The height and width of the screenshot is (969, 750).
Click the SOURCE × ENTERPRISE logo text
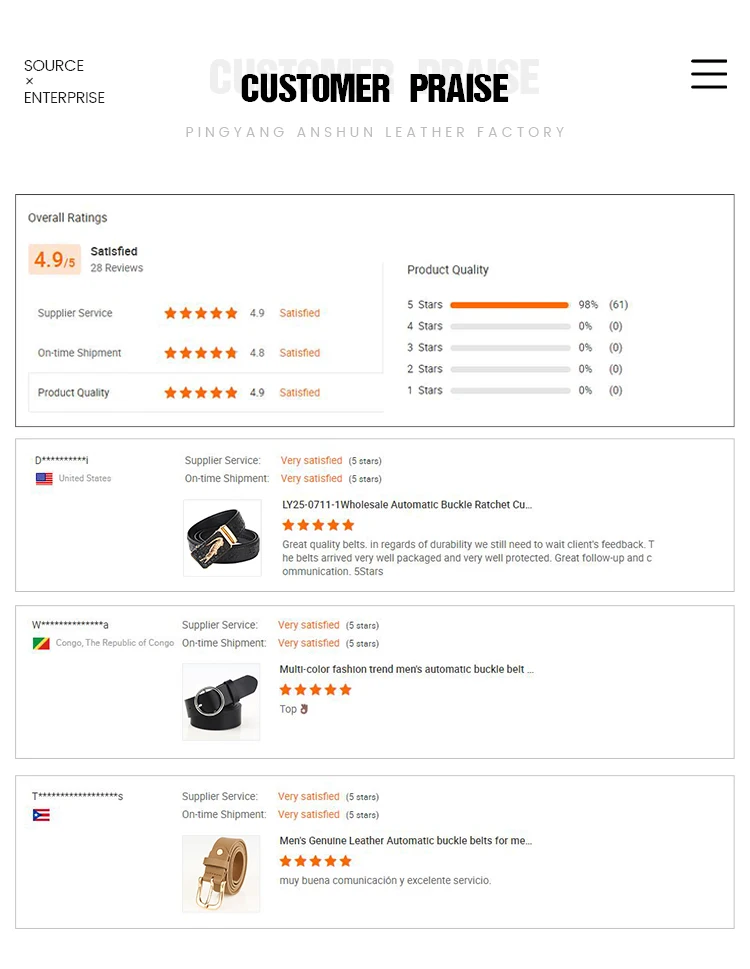[64, 82]
